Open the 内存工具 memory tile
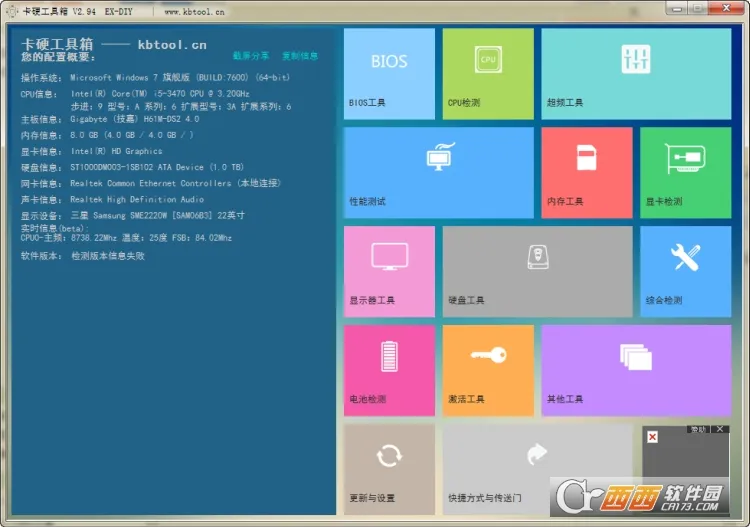Image resolution: width=750 pixels, height=527 pixels. 587,173
